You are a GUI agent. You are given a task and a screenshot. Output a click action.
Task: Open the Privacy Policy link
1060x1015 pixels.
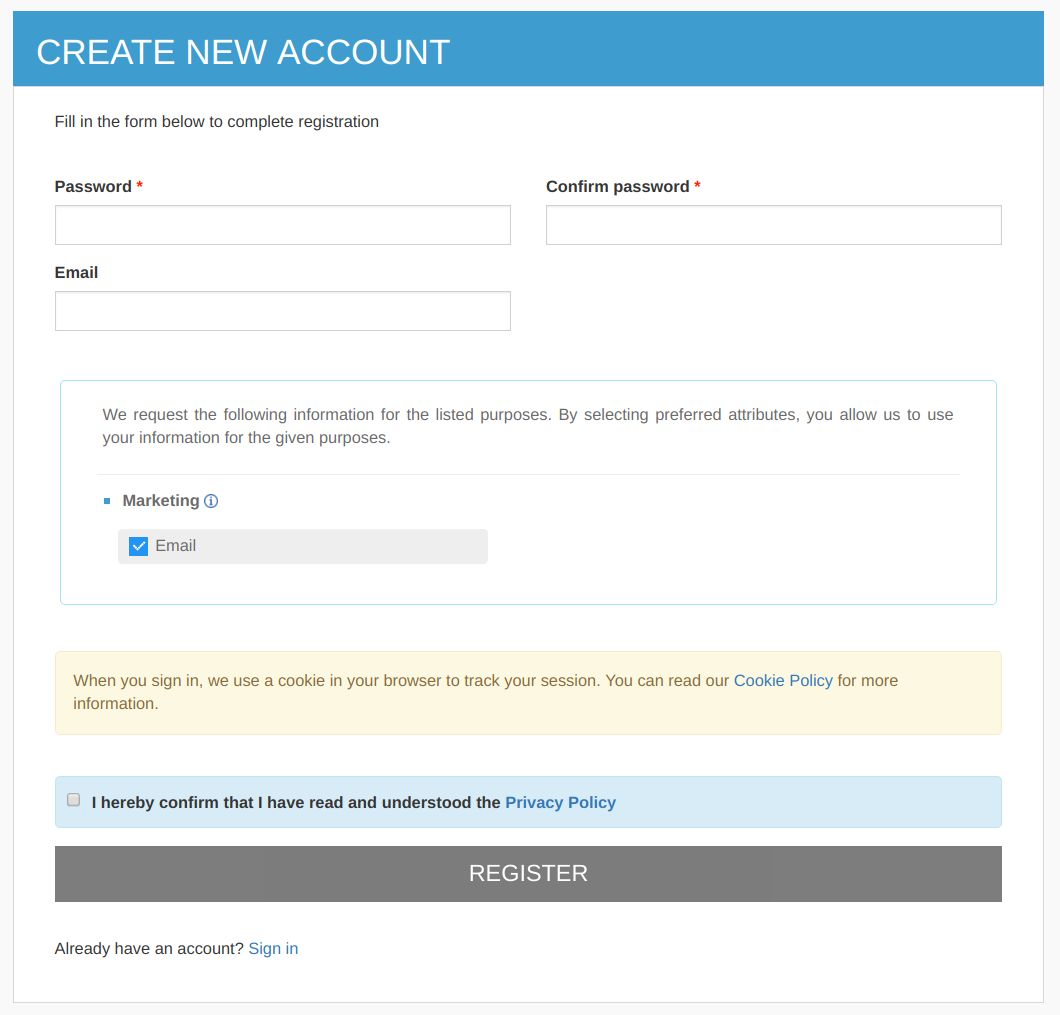pos(560,802)
